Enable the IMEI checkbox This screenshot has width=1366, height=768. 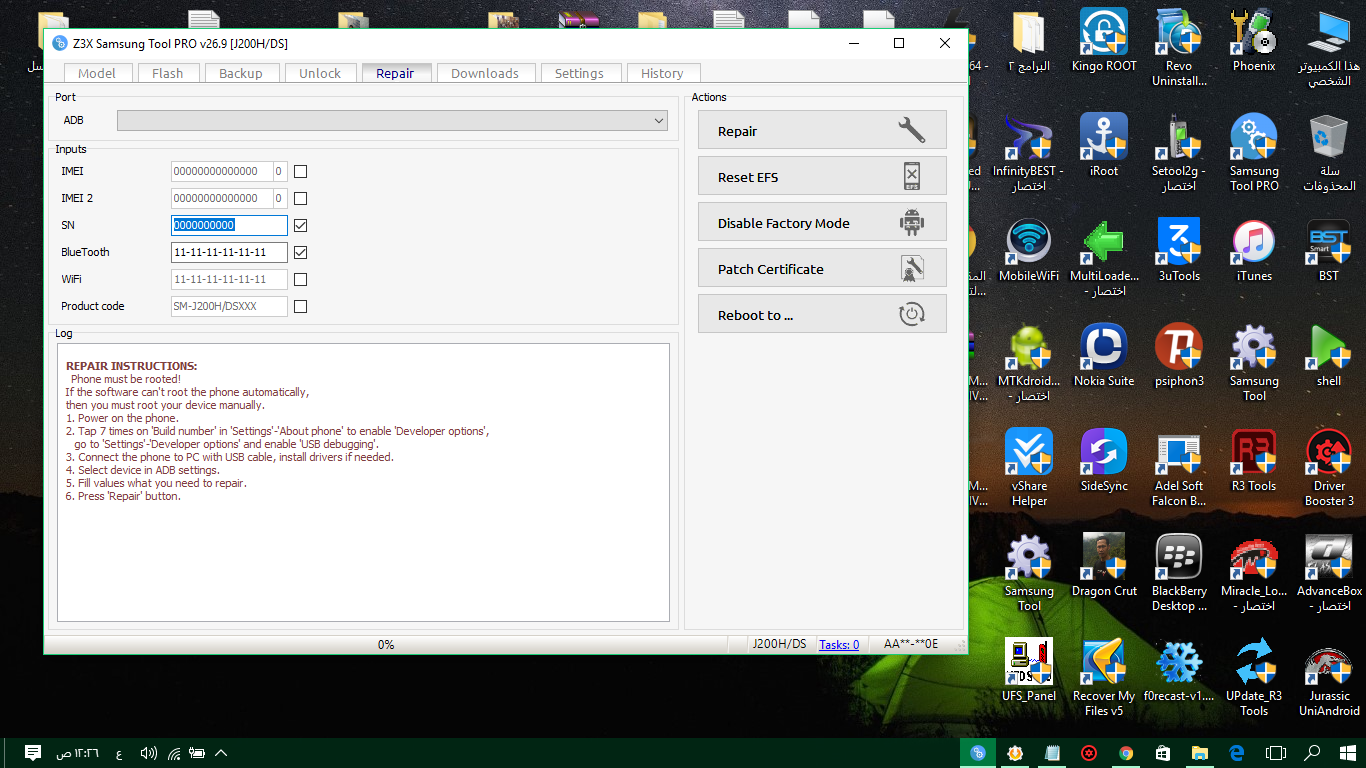click(300, 171)
